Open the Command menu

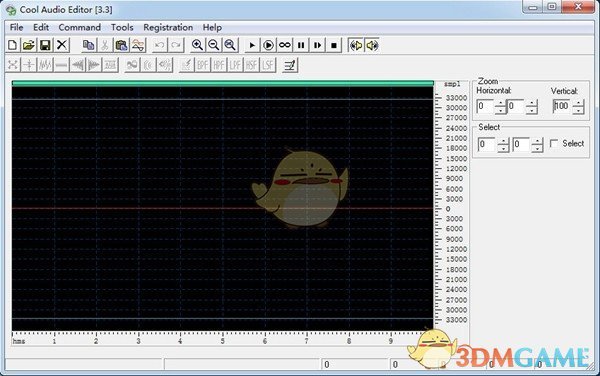pos(80,28)
